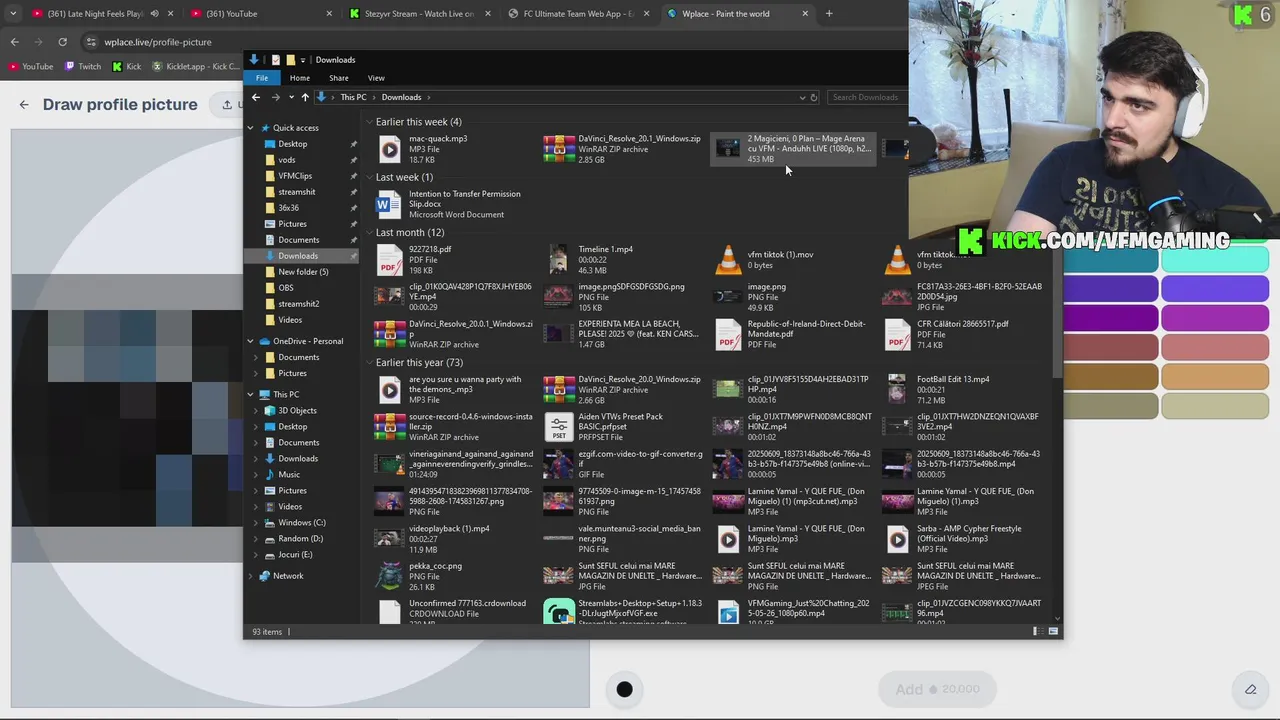Open address bar history dropdown
The width and height of the screenshot is (1280, 720).
[x=802, y=97]
